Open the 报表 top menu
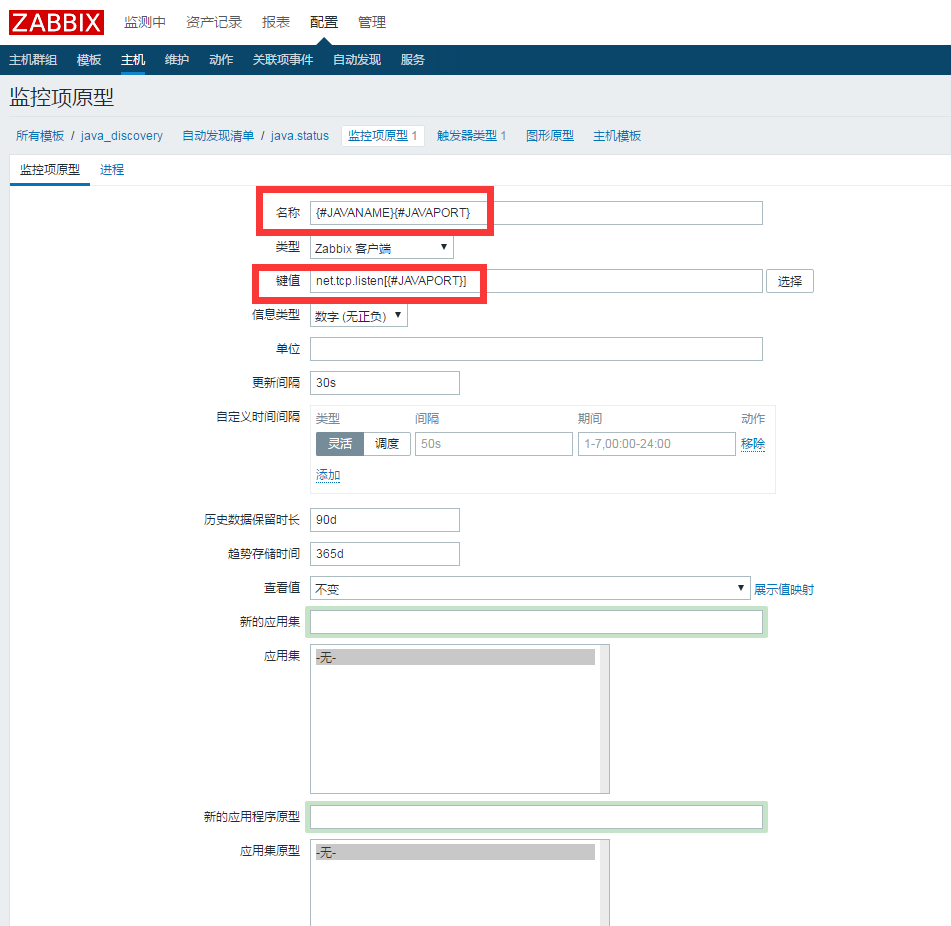Screen dimensions: 951x926 [x=276, y=22]
